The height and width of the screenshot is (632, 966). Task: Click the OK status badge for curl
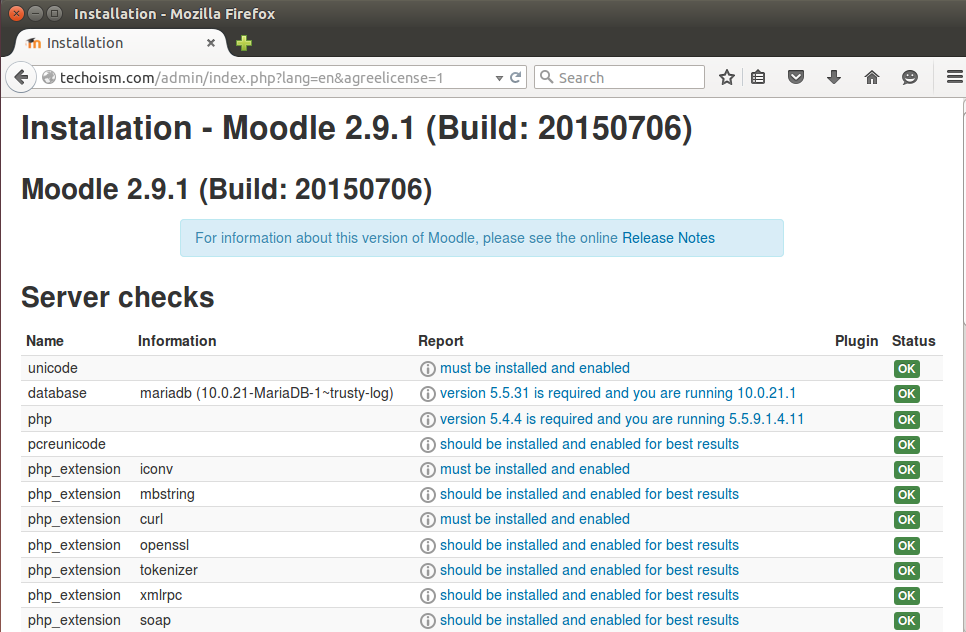(x=907, y=520)
